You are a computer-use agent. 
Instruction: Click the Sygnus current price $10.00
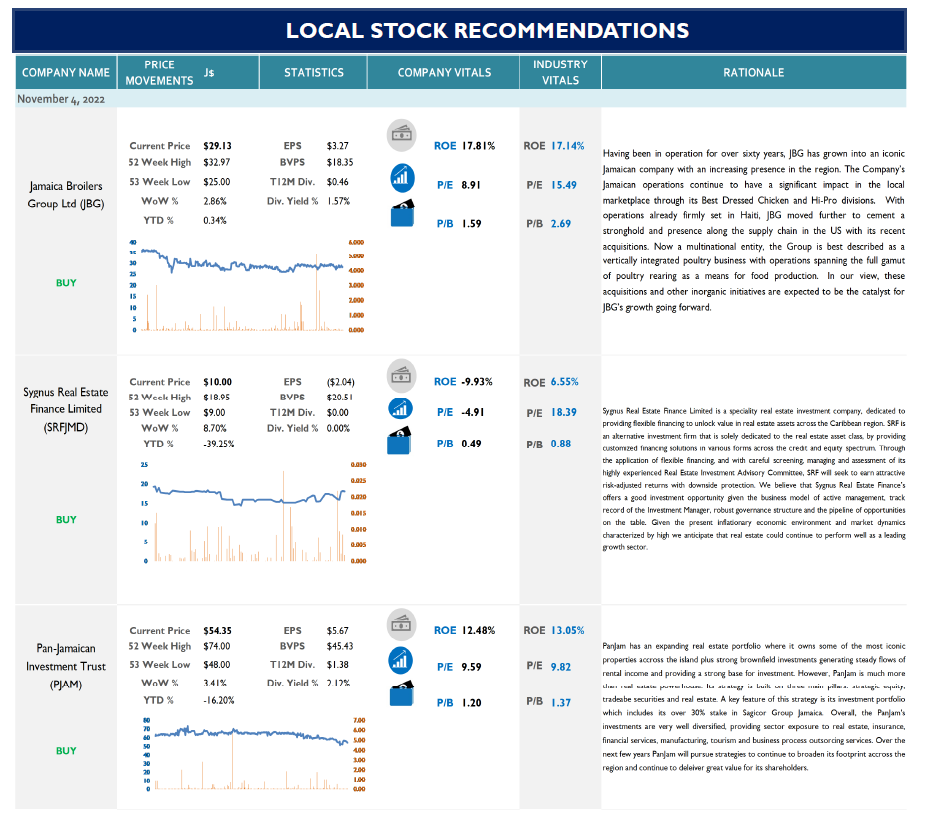[x=218, y=382]
